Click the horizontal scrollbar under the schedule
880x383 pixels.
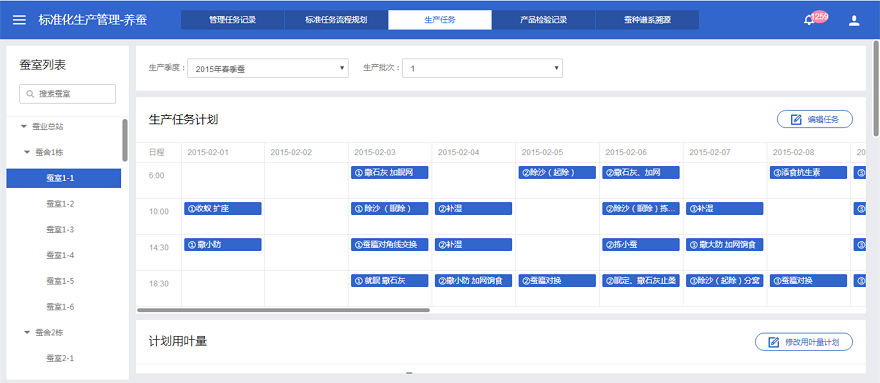[x=283, y=310]
